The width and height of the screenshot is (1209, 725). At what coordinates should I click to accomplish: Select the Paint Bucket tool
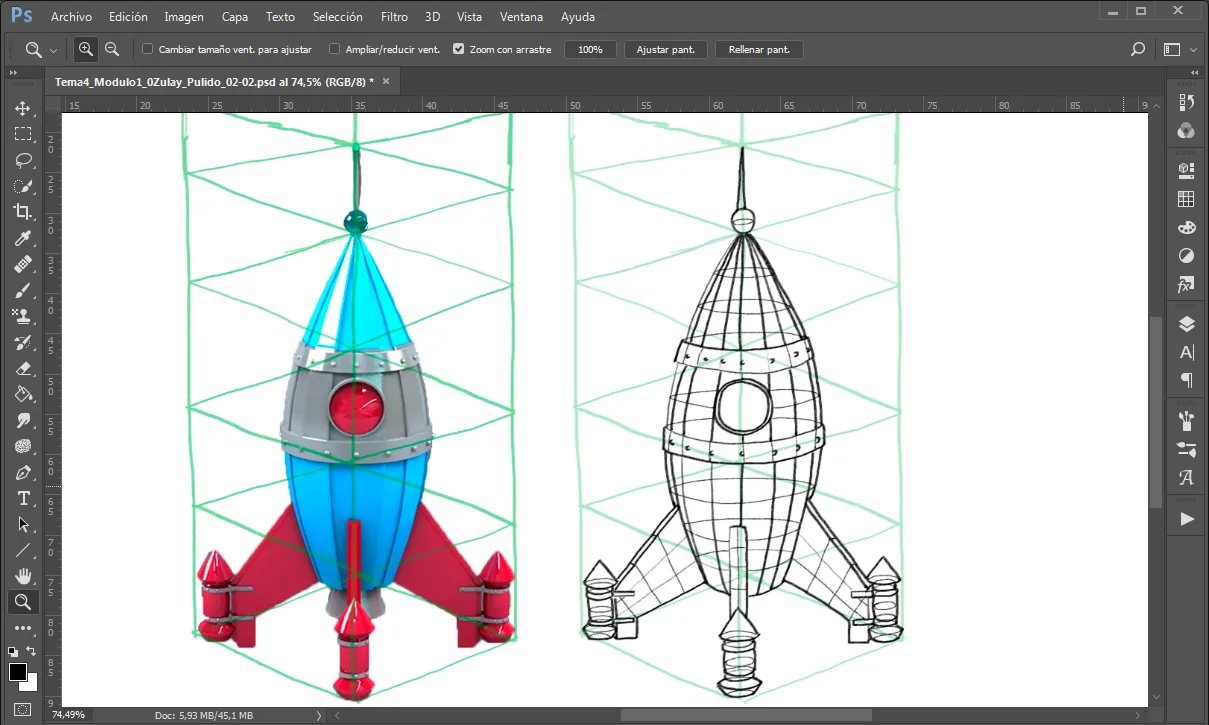23,394
